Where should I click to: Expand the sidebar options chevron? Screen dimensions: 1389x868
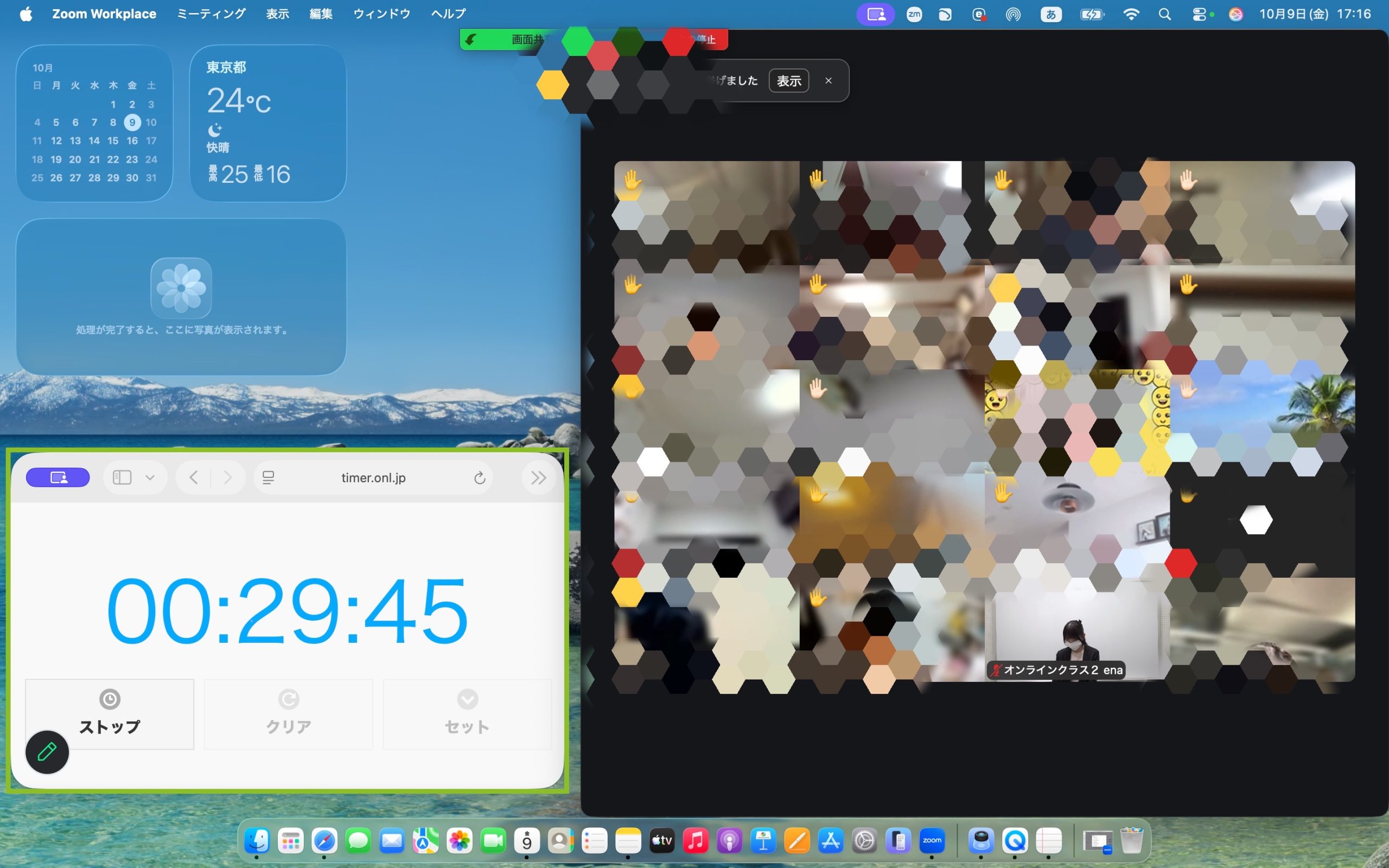click(x=150, y=477)
